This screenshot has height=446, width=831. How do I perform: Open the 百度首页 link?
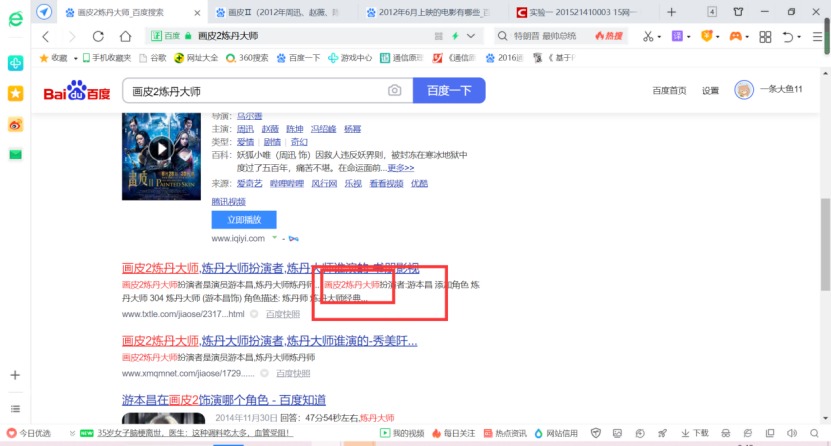(x=669, y=91)
